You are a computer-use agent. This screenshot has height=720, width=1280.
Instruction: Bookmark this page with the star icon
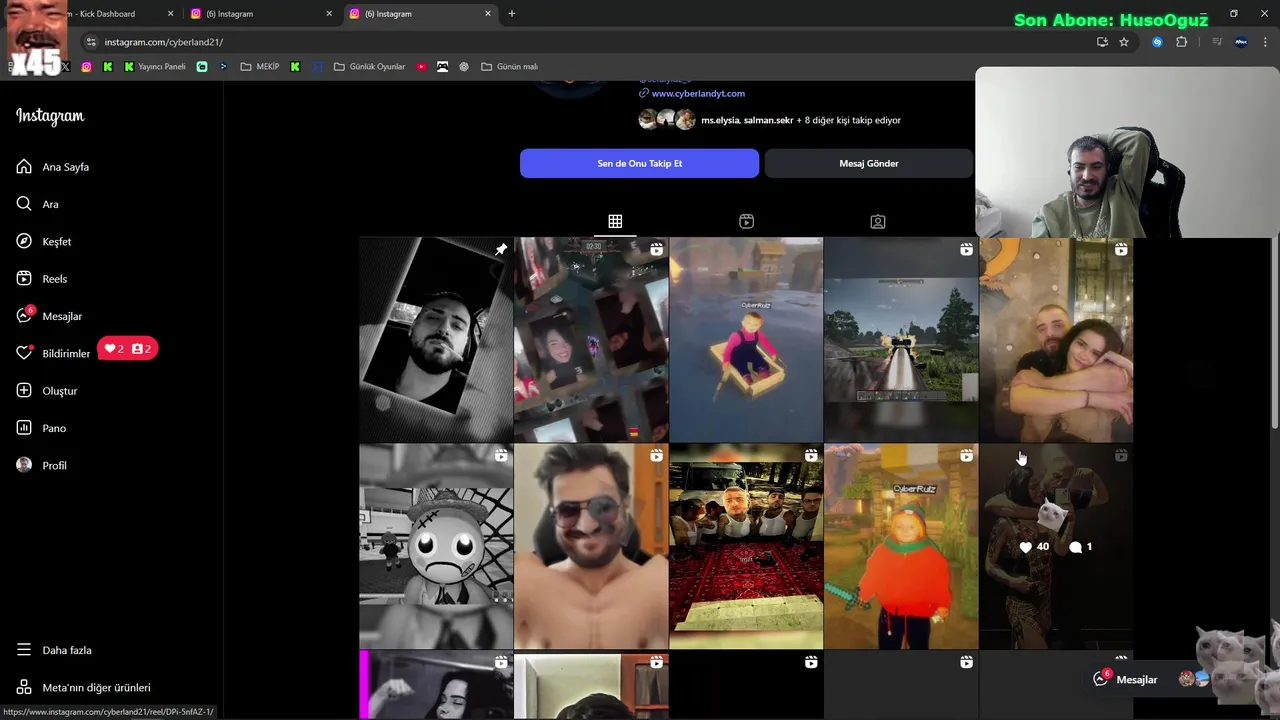(x=1124, y=42)
